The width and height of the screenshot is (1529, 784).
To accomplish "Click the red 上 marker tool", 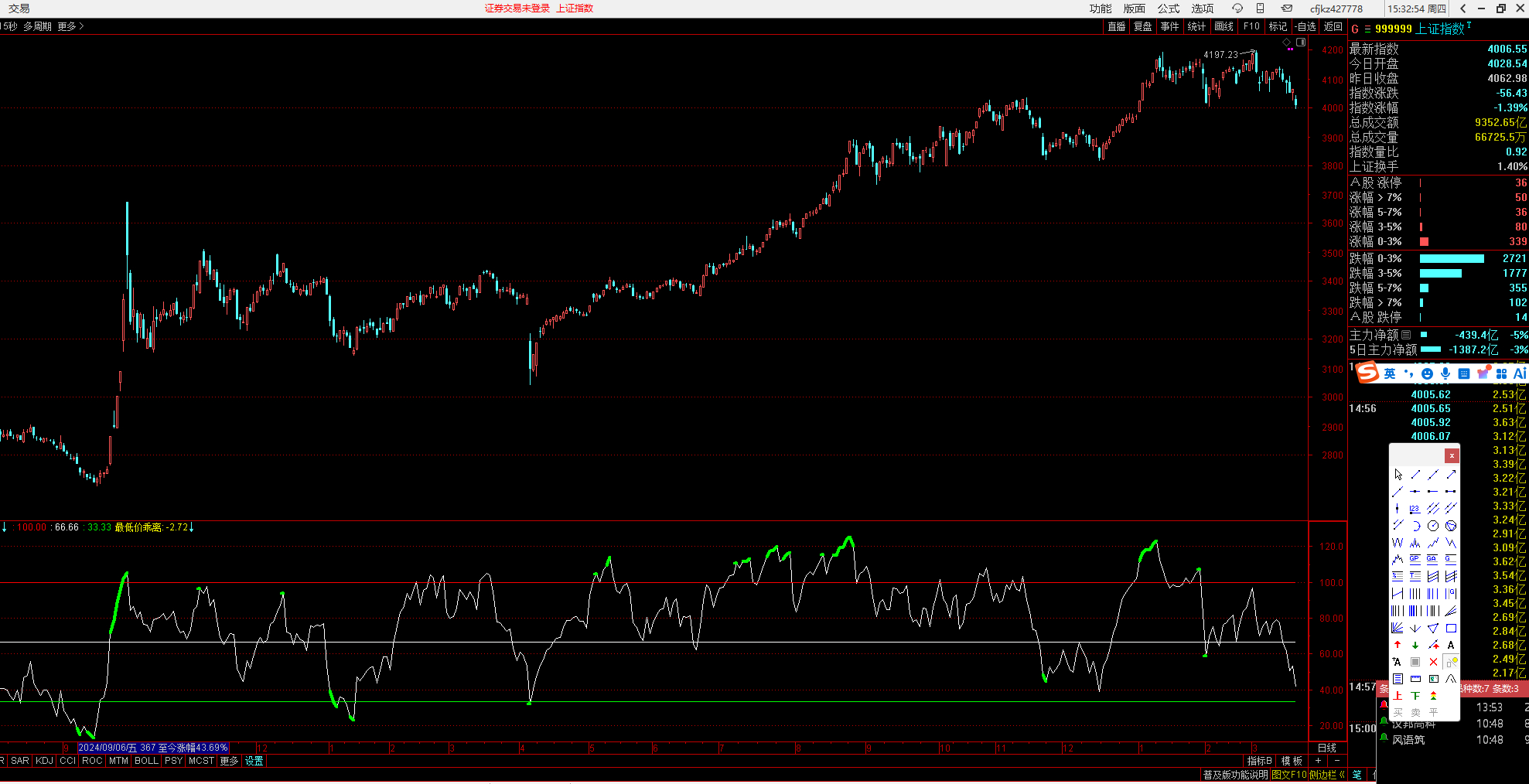I will coord(1398,696).
